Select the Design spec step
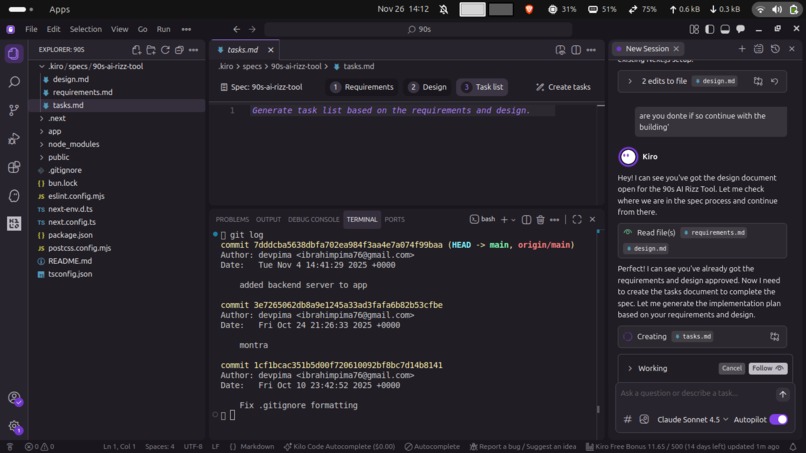 tap(428, 87)
